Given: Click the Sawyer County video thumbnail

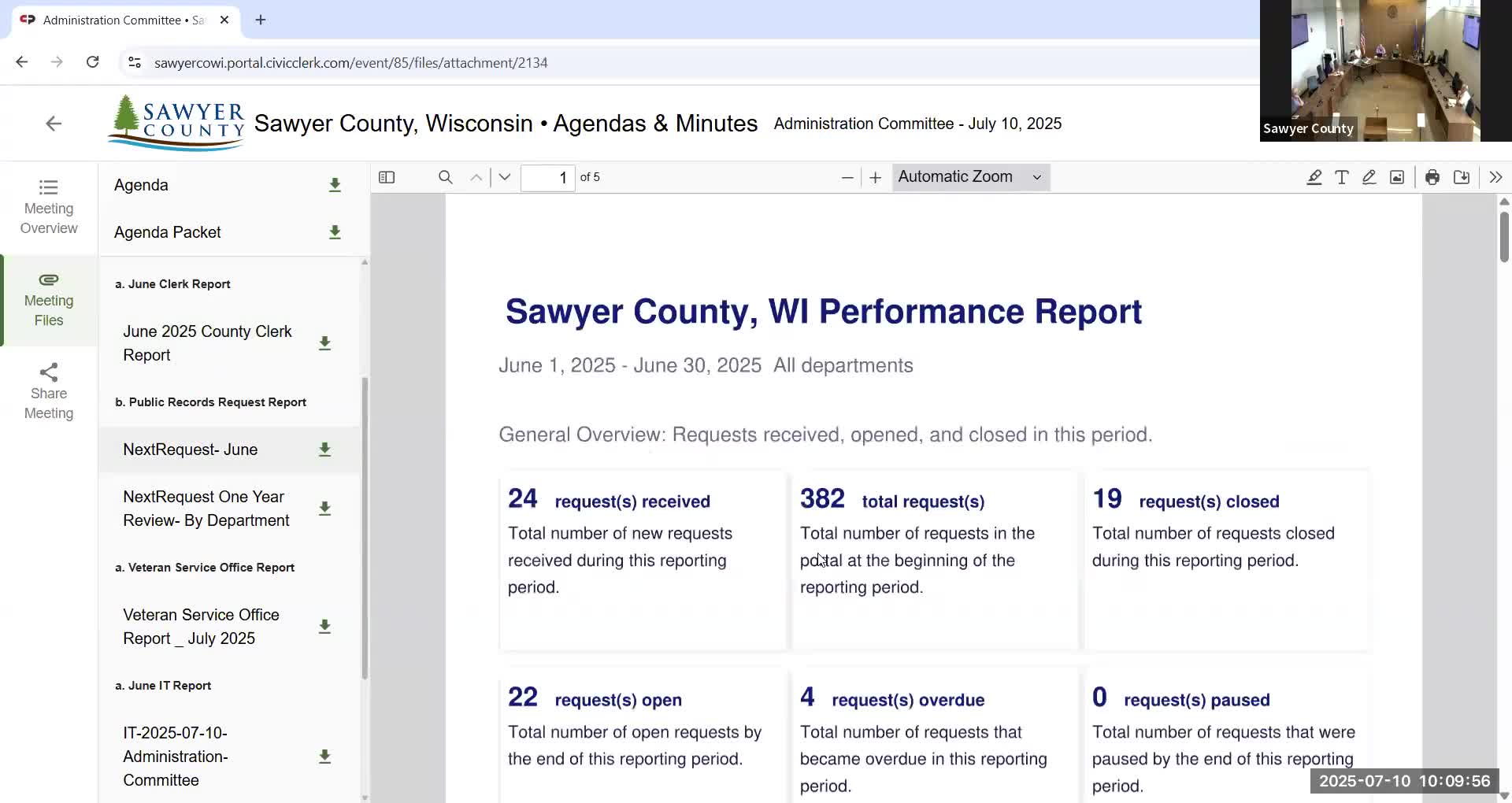Looking at the screenshot, I should [1386, 71].
